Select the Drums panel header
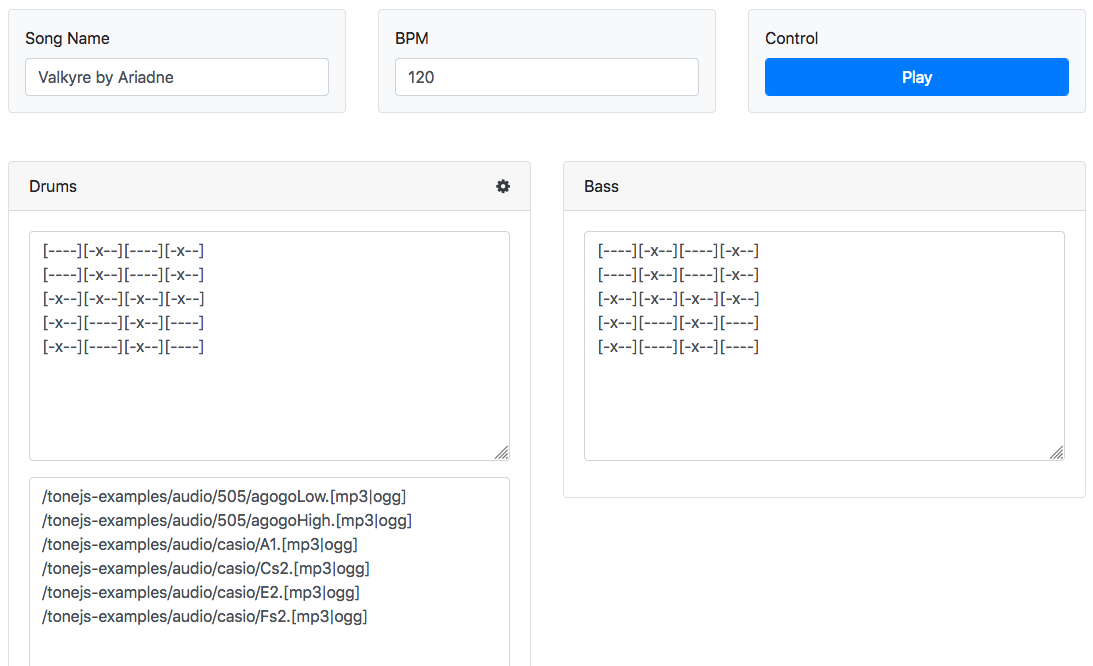1093x666 pixels. click(x=52, y=186)
